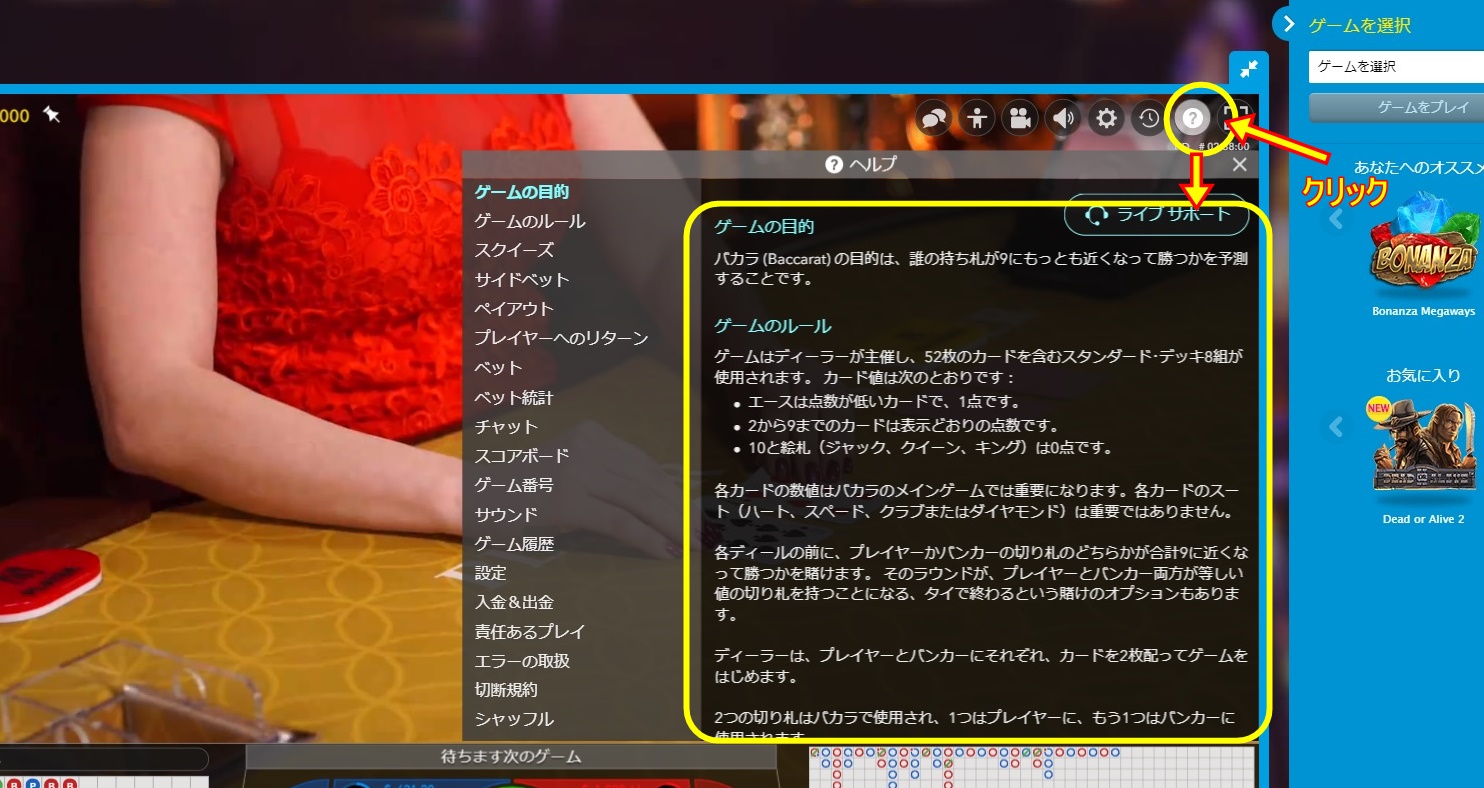The height and width of the screenshot is (788, 1484).
Task: Click the Bonanza Megaways title text
Action: coord(1423,311)
